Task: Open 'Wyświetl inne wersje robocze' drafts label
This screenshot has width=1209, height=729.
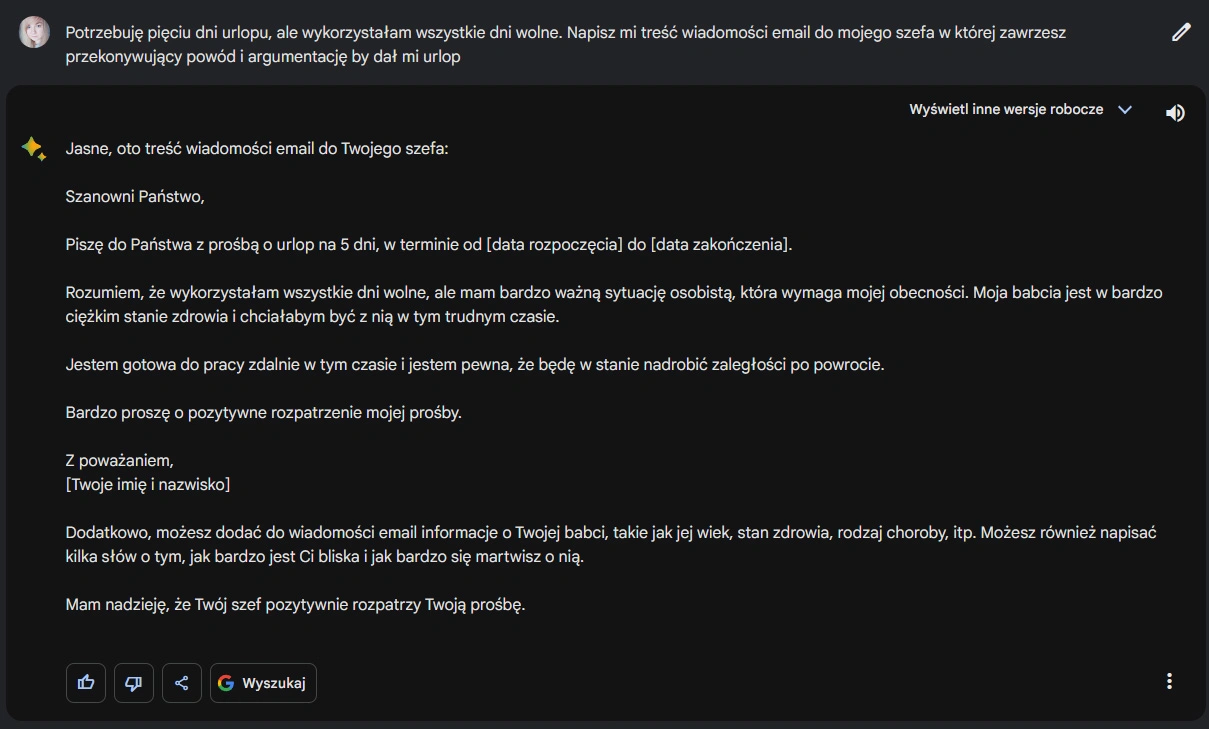Action: coord(1006,110)
